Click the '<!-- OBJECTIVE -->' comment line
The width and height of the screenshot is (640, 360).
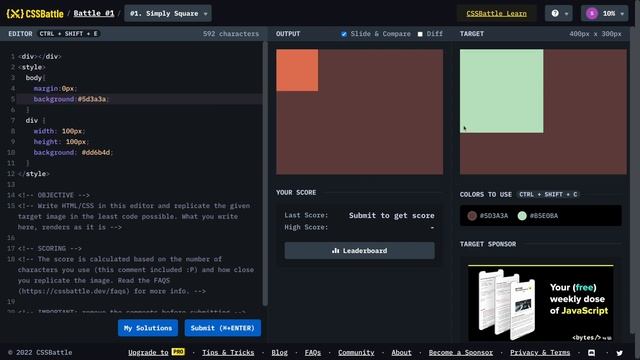(54, 195)
